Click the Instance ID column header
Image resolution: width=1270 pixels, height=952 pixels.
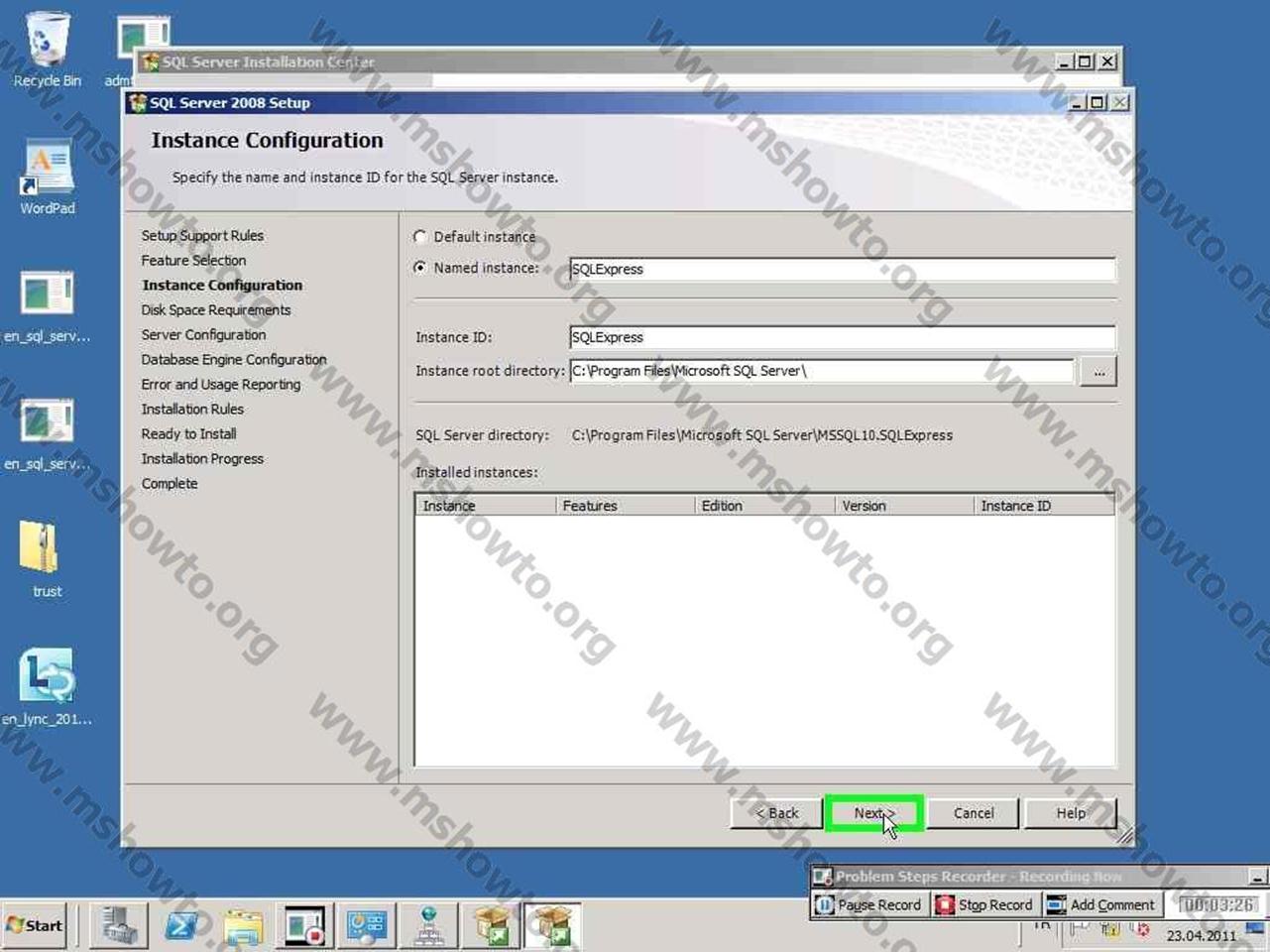point(1044,506)
